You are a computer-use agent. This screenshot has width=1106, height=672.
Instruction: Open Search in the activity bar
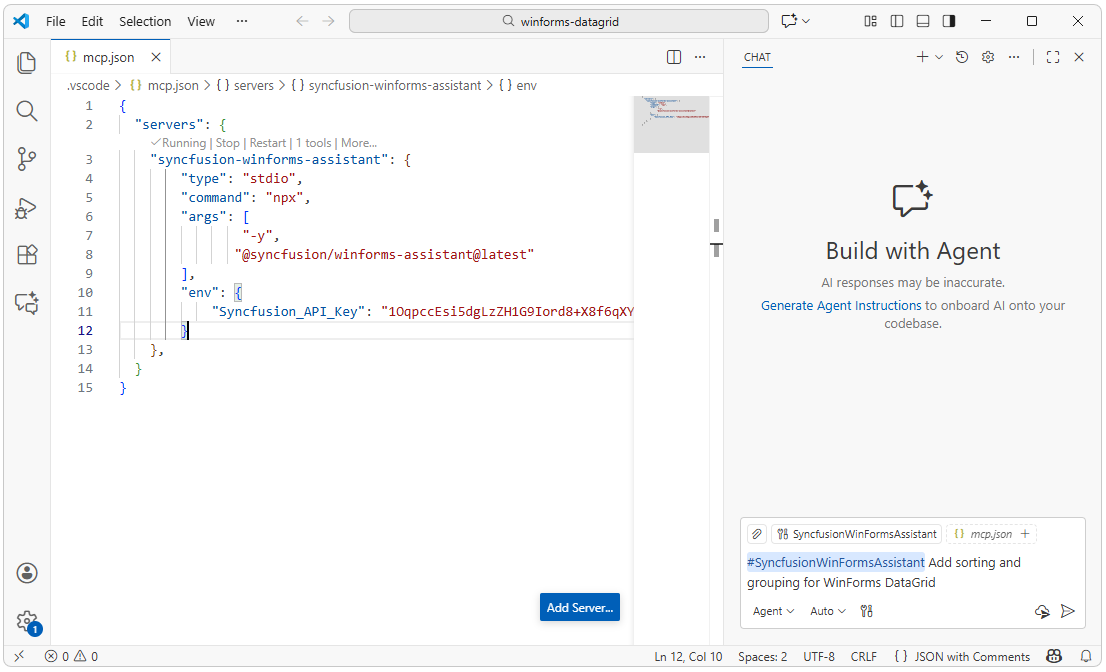26,111
